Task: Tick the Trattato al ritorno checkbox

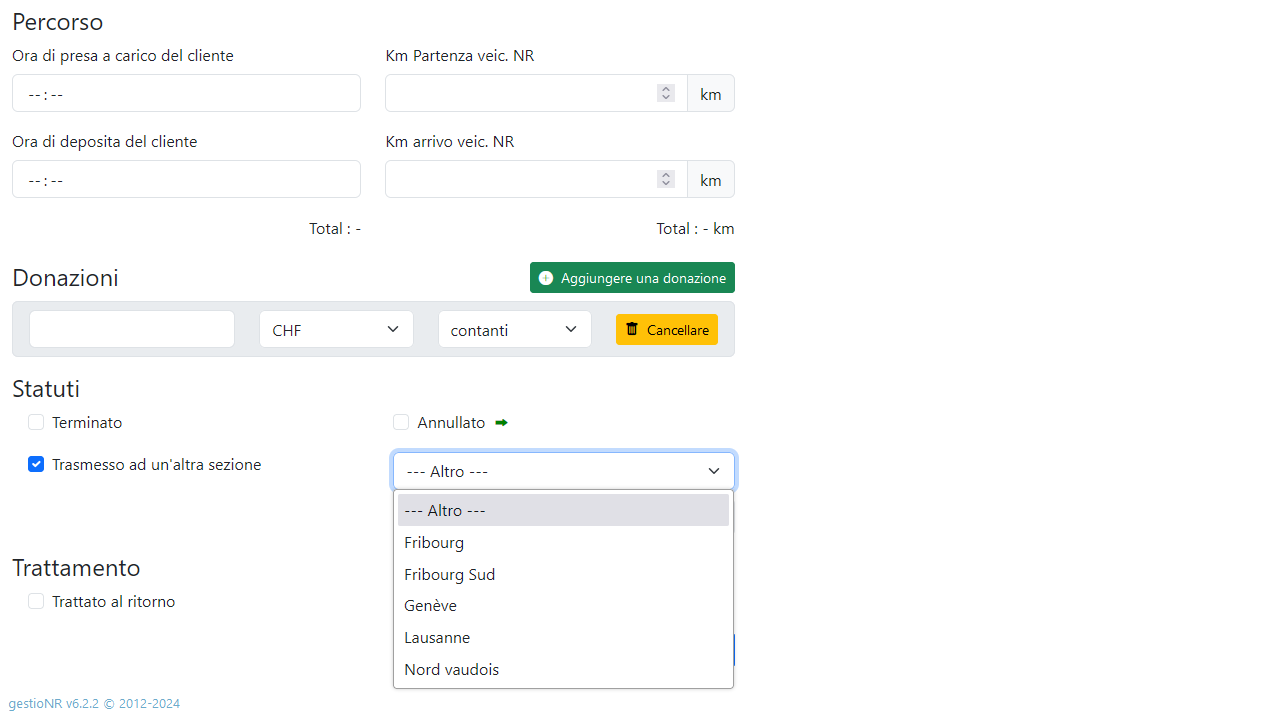Action: point(36,601)
